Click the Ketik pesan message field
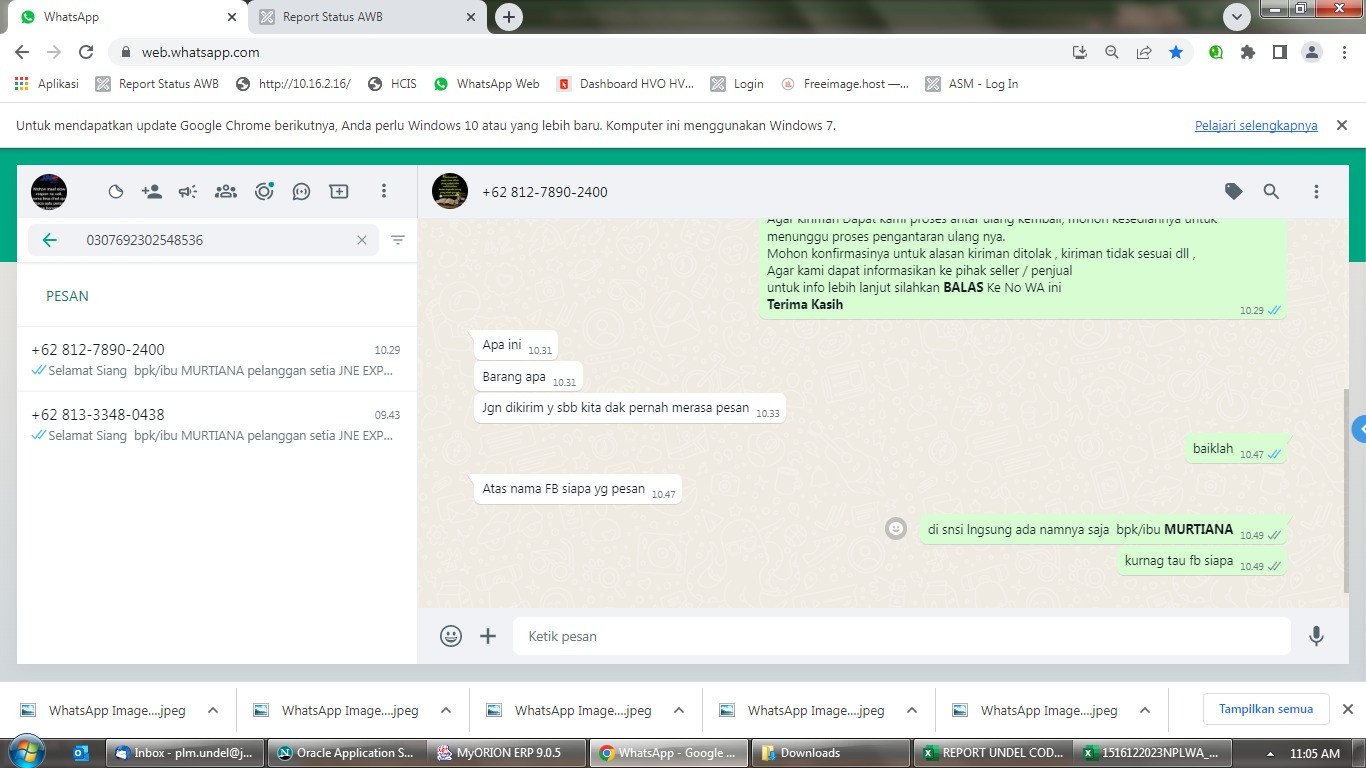The height and width of the screenshot is (768, 1366). click(902, 636)
